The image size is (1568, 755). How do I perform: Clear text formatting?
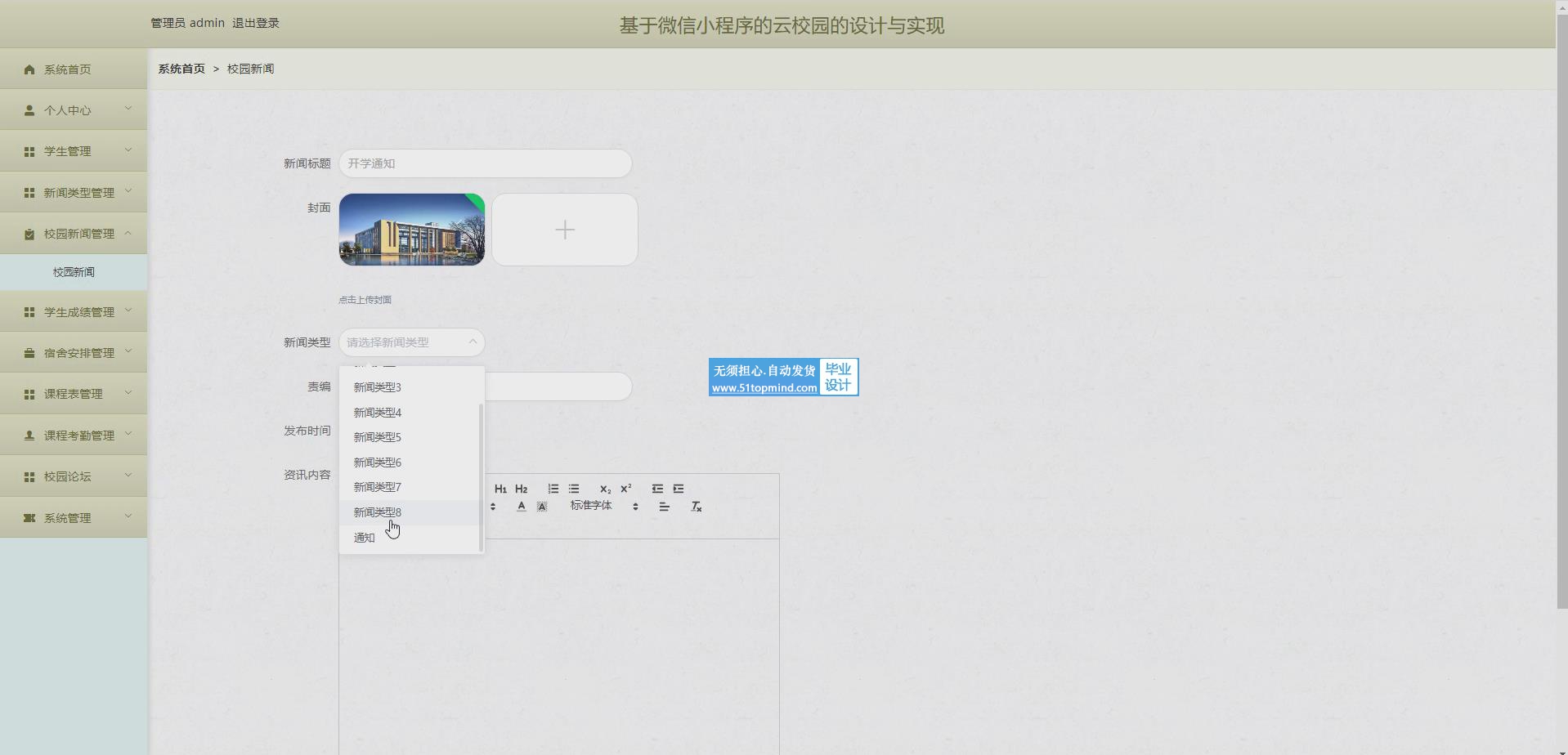(697, 507)
